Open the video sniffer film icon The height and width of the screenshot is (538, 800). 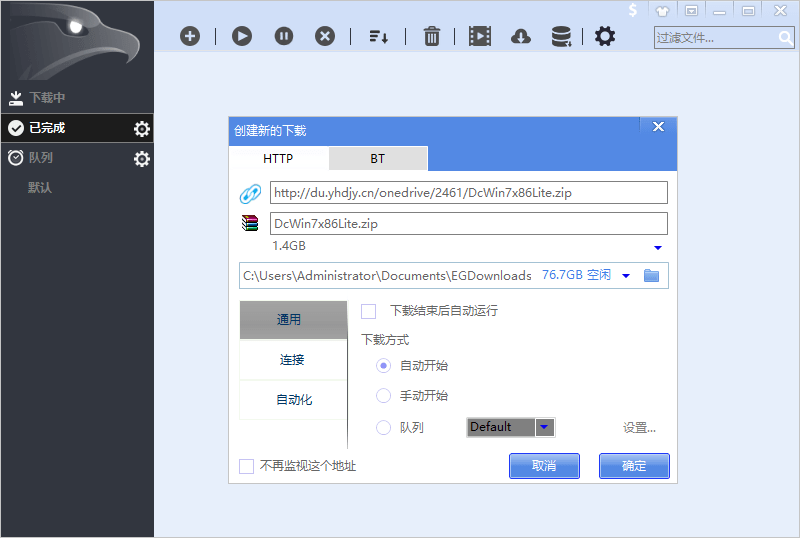click(x=480, y=37)
